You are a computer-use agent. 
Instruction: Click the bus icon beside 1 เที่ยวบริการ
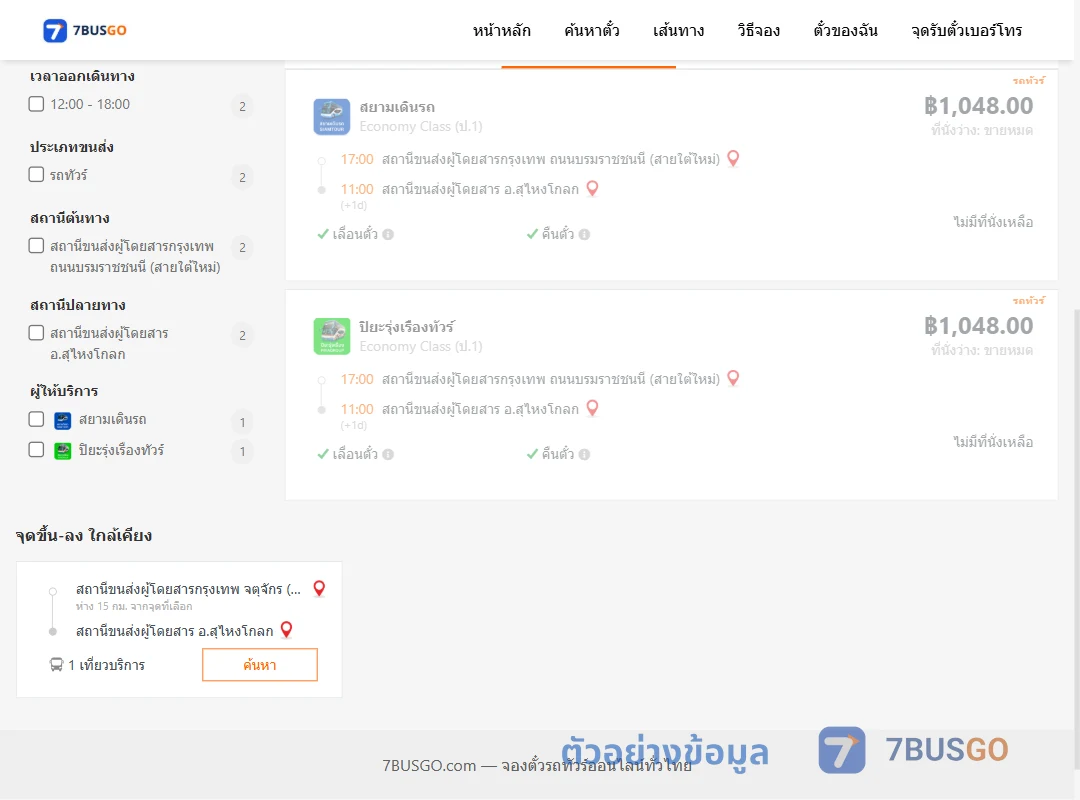click(x=56, y=665)
